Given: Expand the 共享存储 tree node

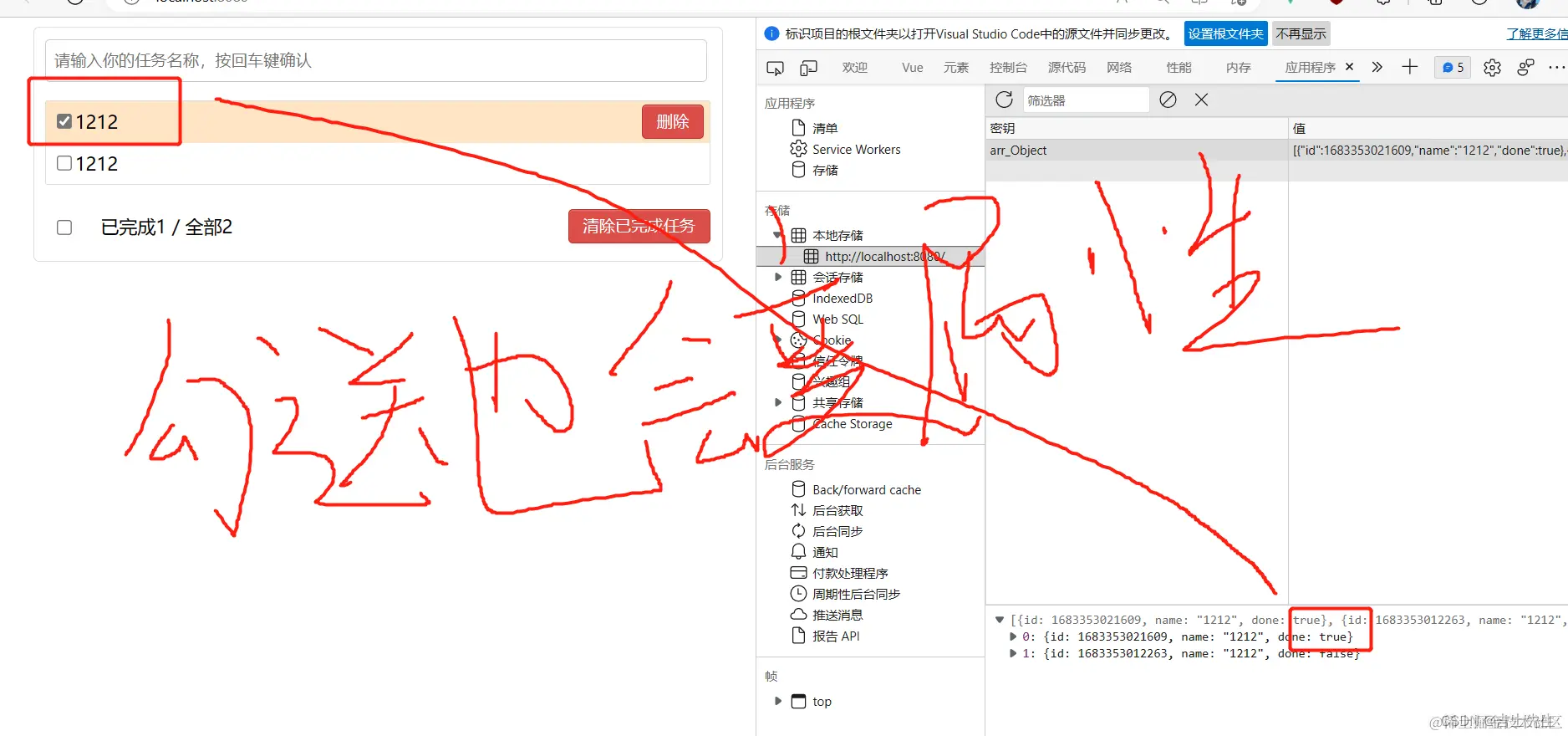Looking at the screenshot, I should tap(778, 402).
